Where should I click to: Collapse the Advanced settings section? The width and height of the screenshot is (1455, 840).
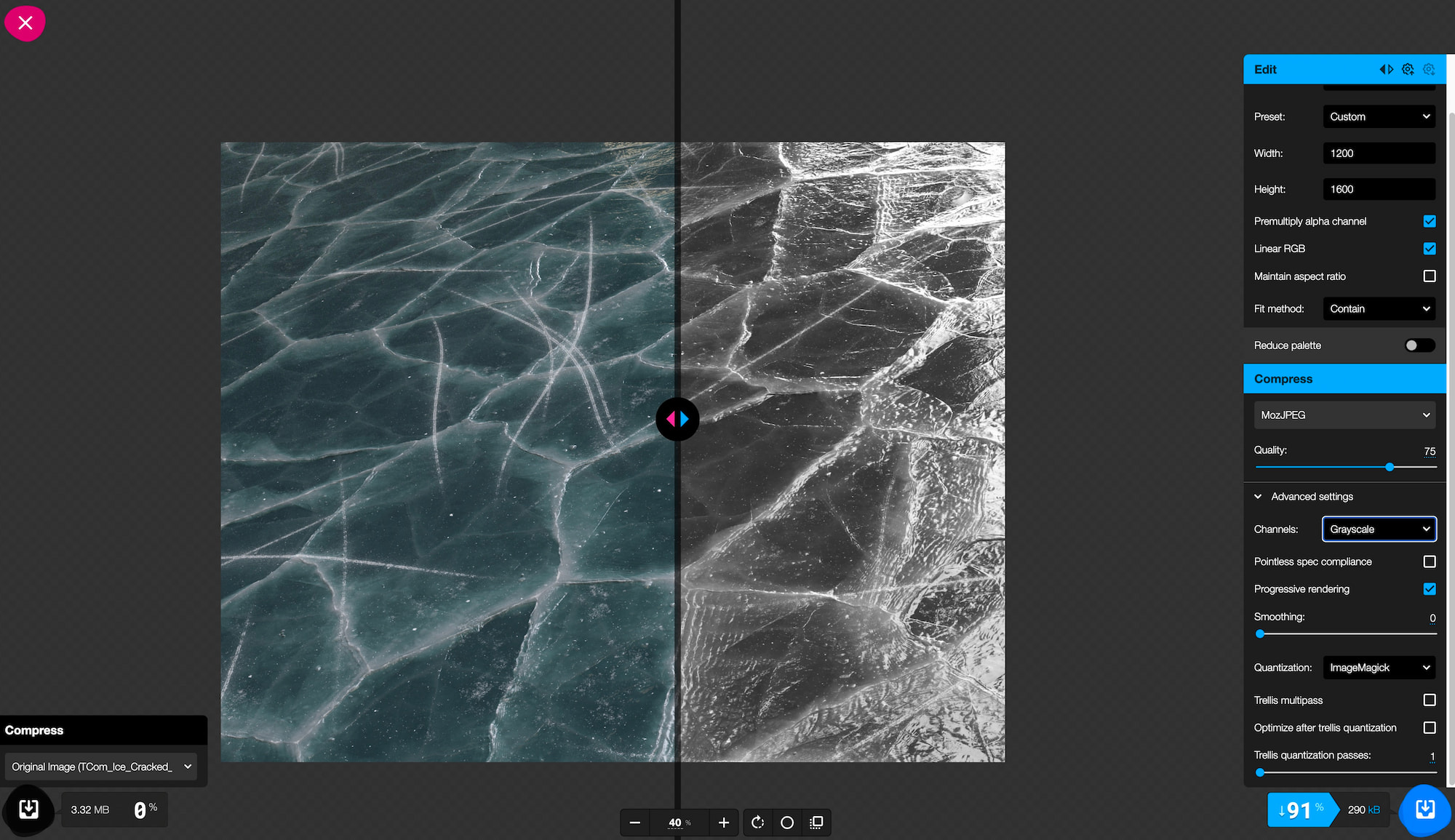point(1258,496)
